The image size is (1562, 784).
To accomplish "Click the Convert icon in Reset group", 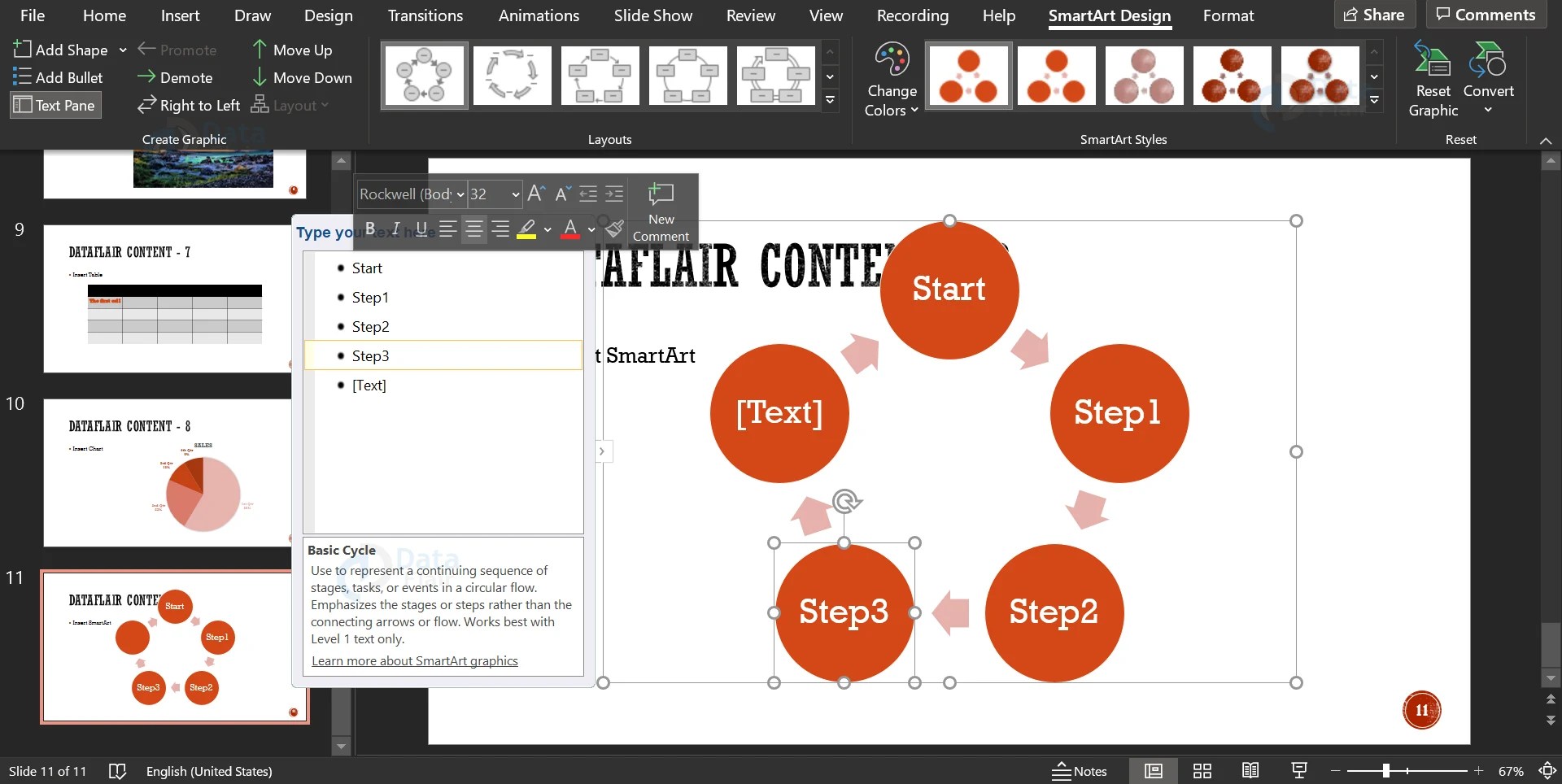I will coord(1489,77).
